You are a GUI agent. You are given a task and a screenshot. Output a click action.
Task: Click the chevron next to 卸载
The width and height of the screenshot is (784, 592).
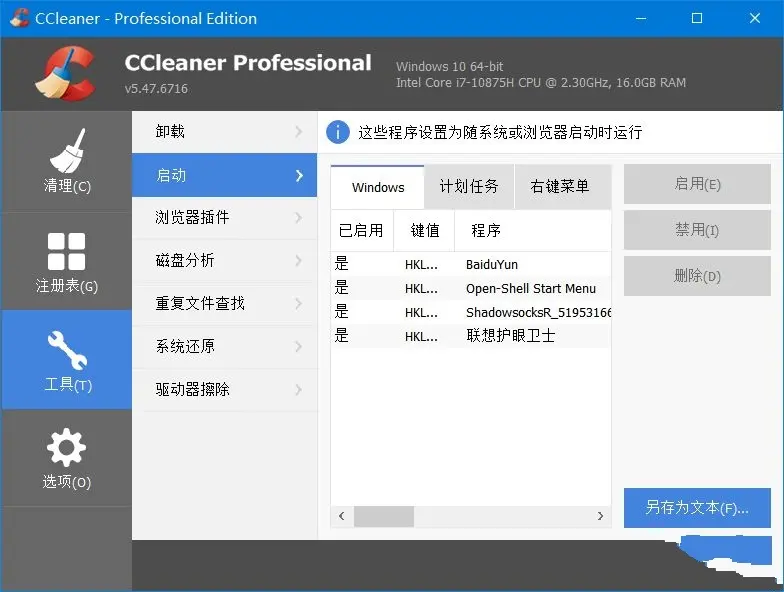[299, 132]
